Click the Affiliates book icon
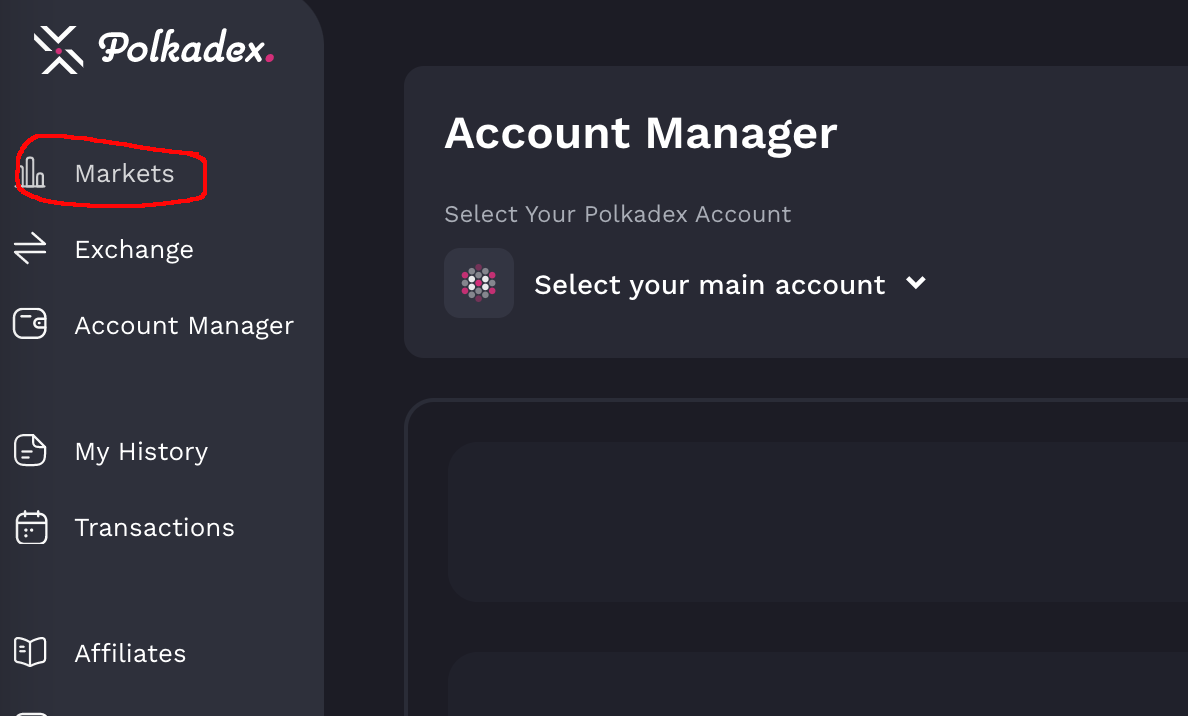The width and height of the screenshot is (1188, 716). pos(30,652)
